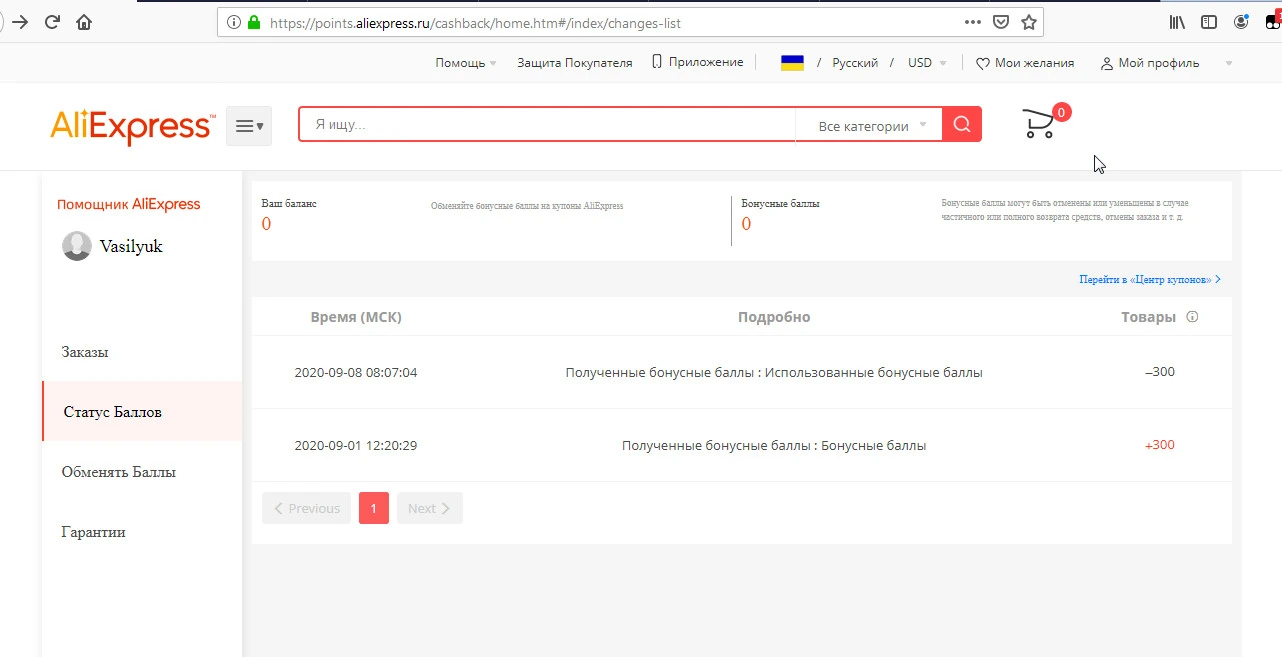Click the Vasilyuk username text
This screenshot has width=1282, height=657.
131,246
